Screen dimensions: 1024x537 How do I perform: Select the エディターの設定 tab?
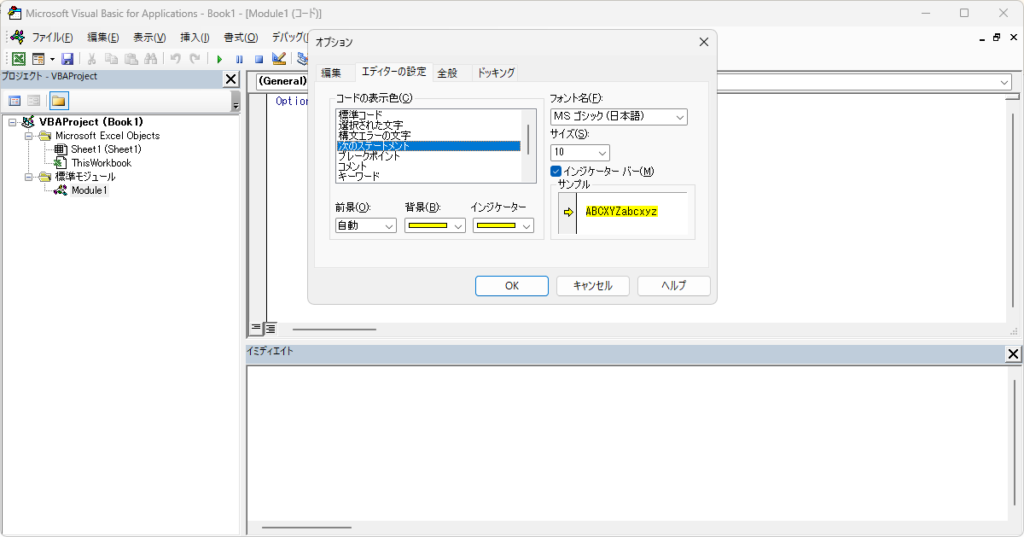pyautogui.click(x=394, y=71)
